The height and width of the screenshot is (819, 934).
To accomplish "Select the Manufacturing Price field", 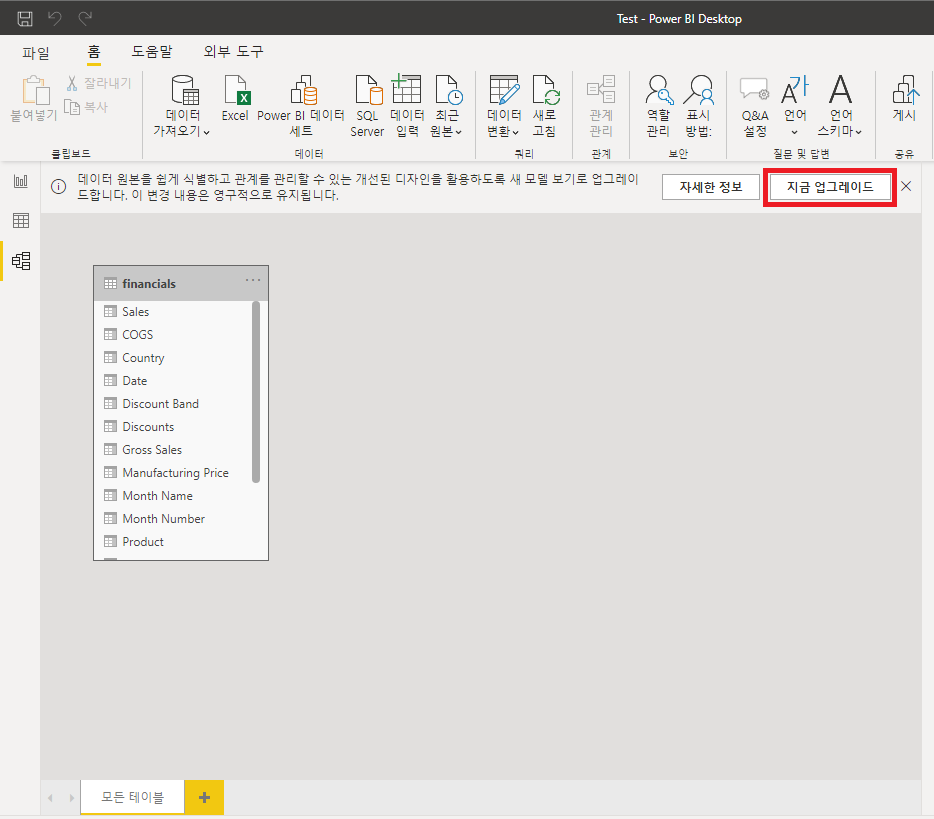I will point(177,472).
